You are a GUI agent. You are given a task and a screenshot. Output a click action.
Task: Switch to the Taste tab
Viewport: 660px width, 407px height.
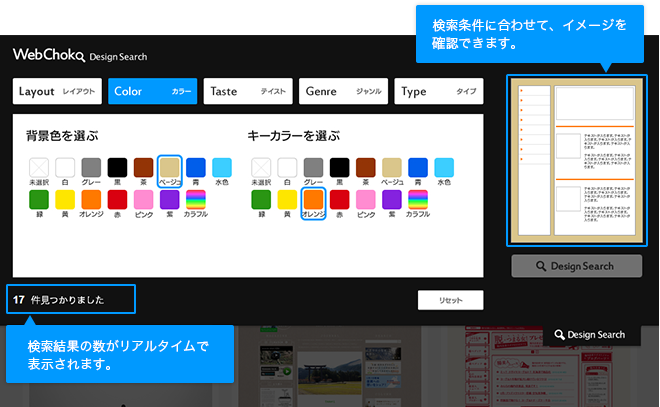tap(248, 91)
